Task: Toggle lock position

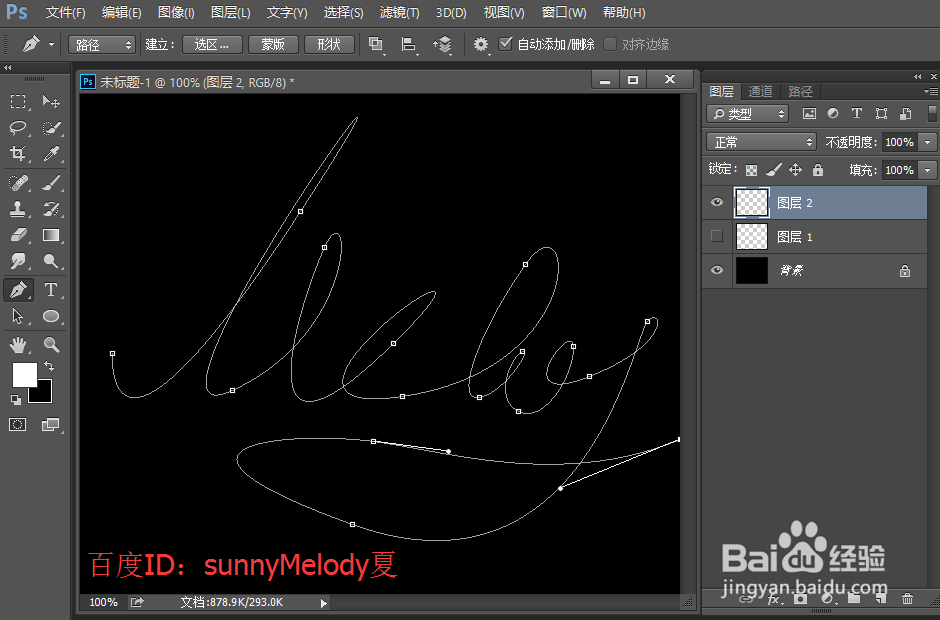Action: (x=796, y=170)
